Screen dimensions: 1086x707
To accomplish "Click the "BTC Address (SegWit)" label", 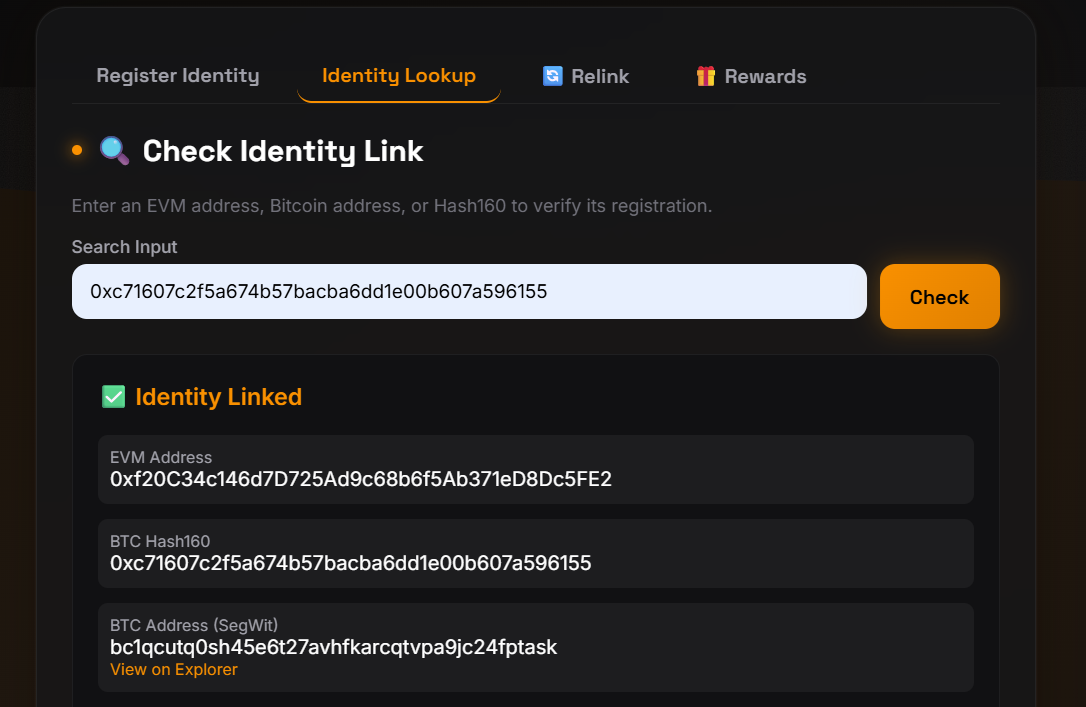I will coord(193,626).
